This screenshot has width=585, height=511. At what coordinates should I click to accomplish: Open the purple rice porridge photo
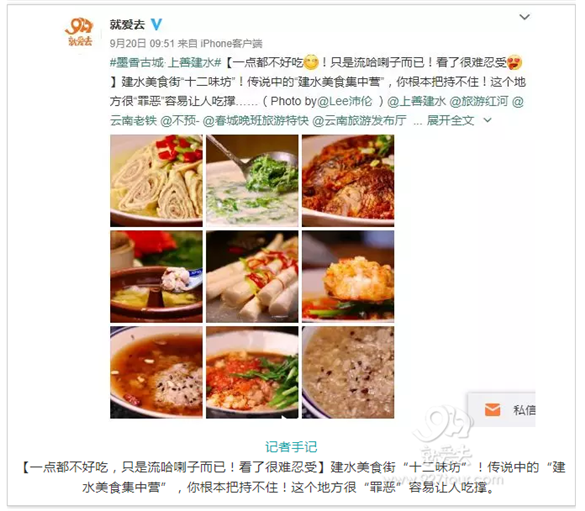[348, 372]
